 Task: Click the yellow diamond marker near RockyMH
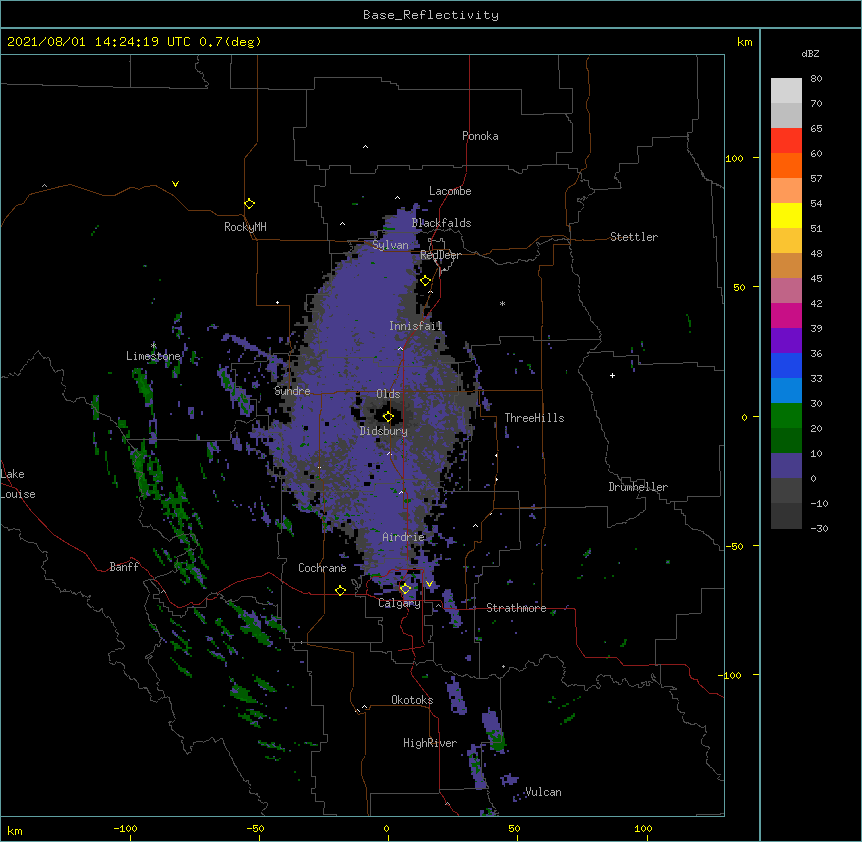pyautogui.click(x=249, y=204)
